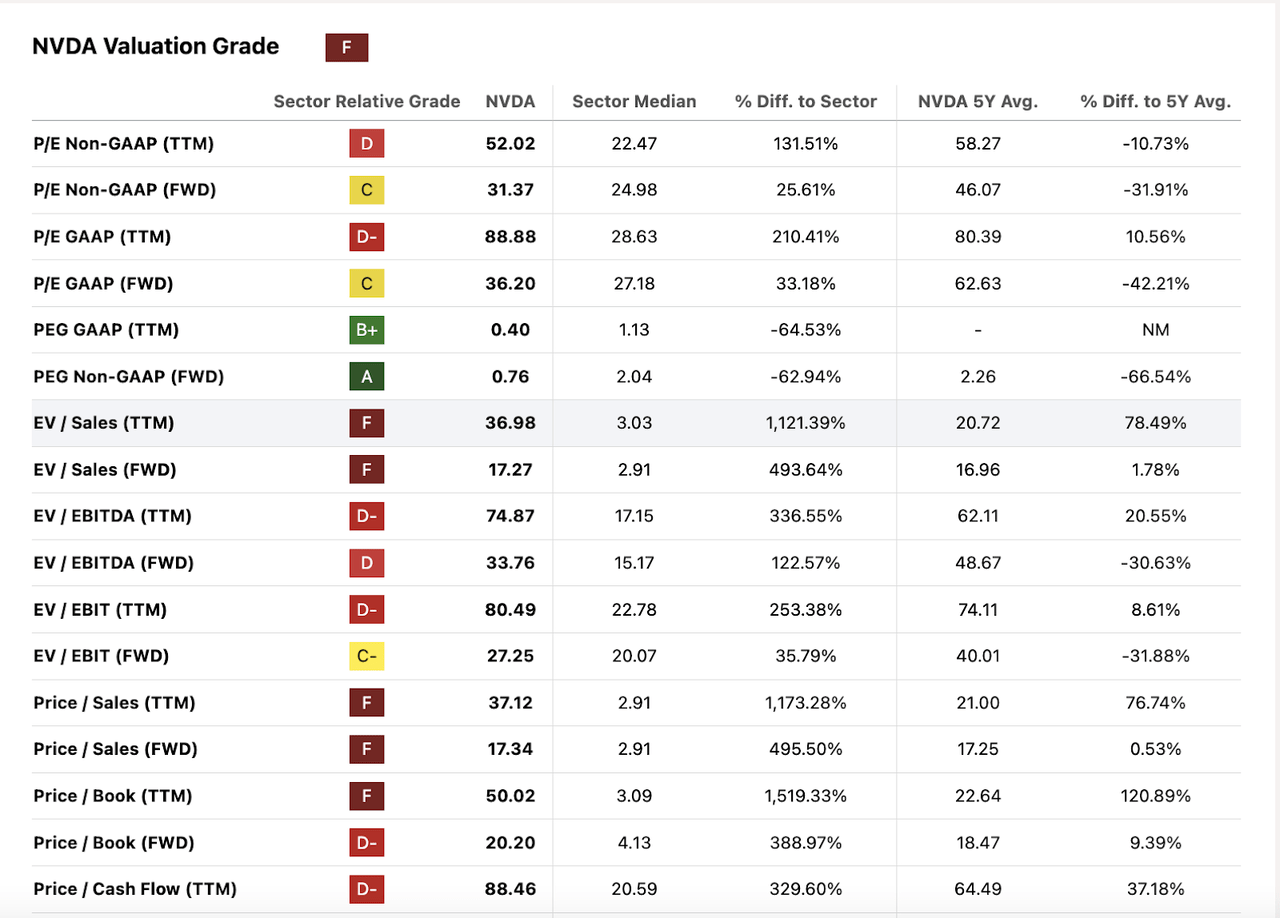Open the P/E GAAP (FWD) metric

[x=103, y=284]
